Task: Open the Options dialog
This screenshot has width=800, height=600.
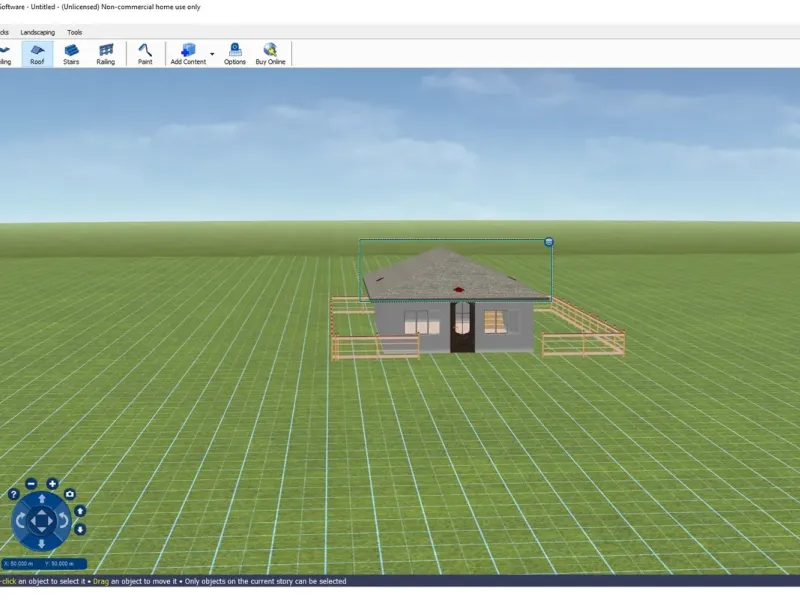Action: [235, 54]
